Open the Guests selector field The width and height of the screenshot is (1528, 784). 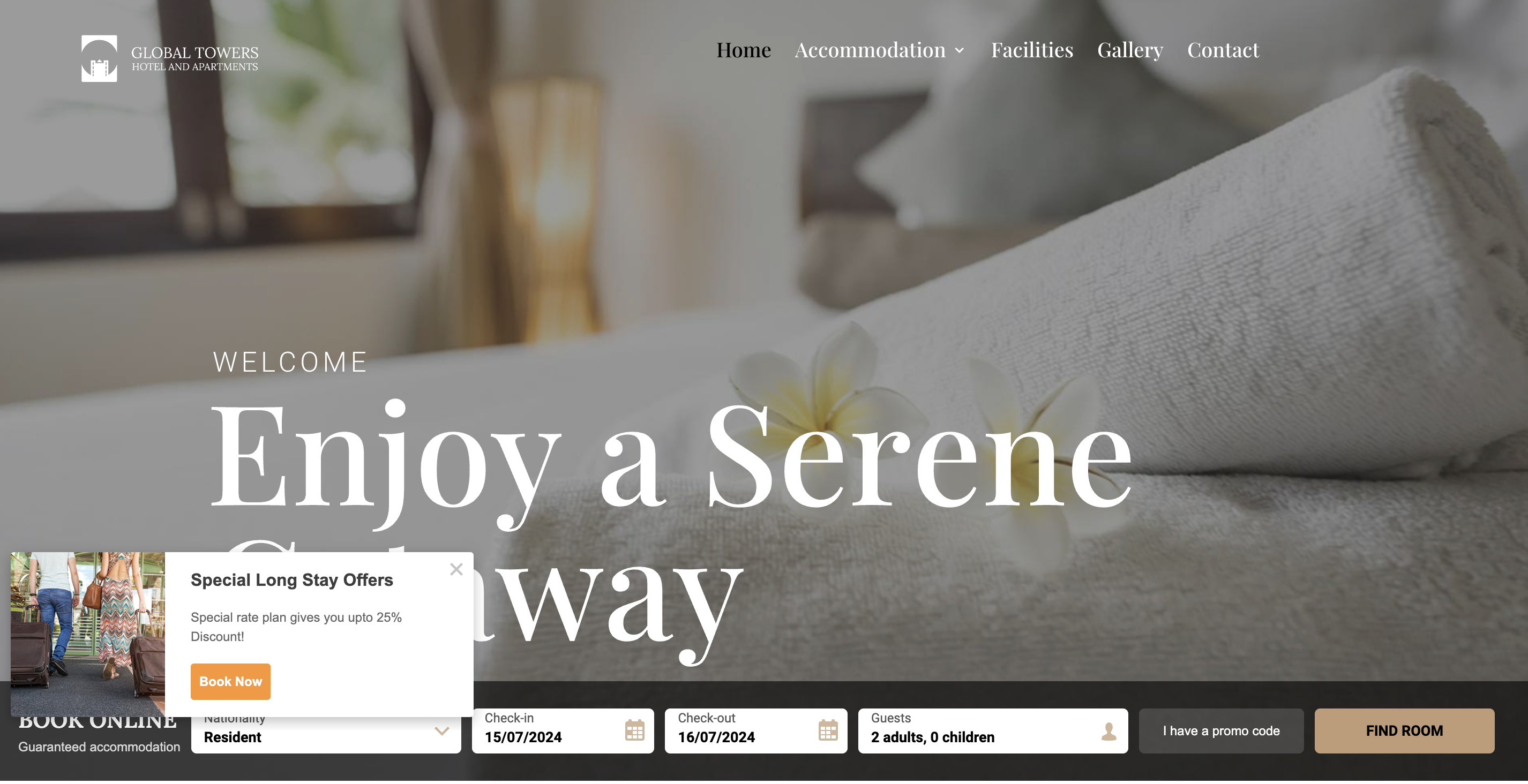[x=992, y=731]
